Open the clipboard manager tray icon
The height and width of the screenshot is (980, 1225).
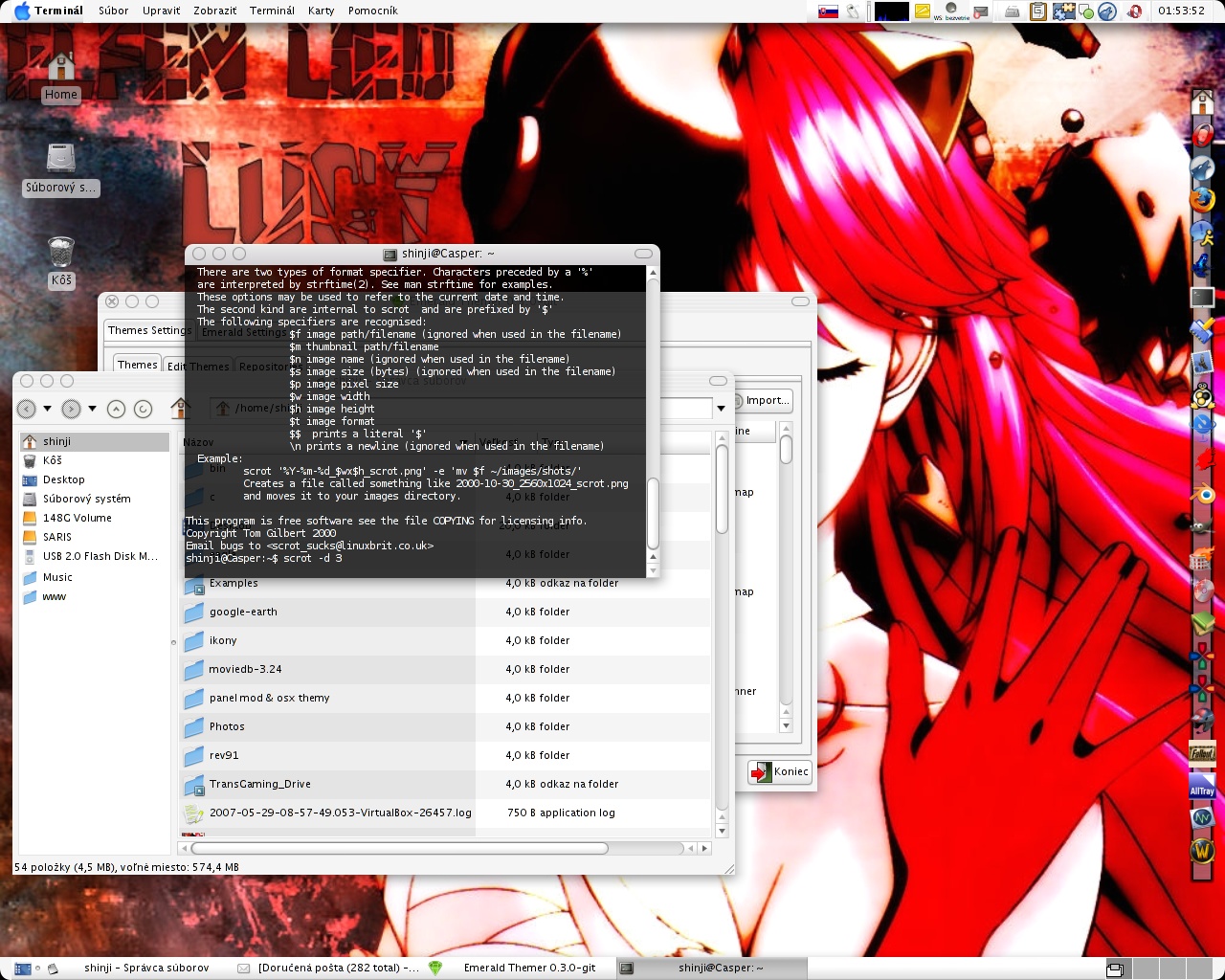1038,11
